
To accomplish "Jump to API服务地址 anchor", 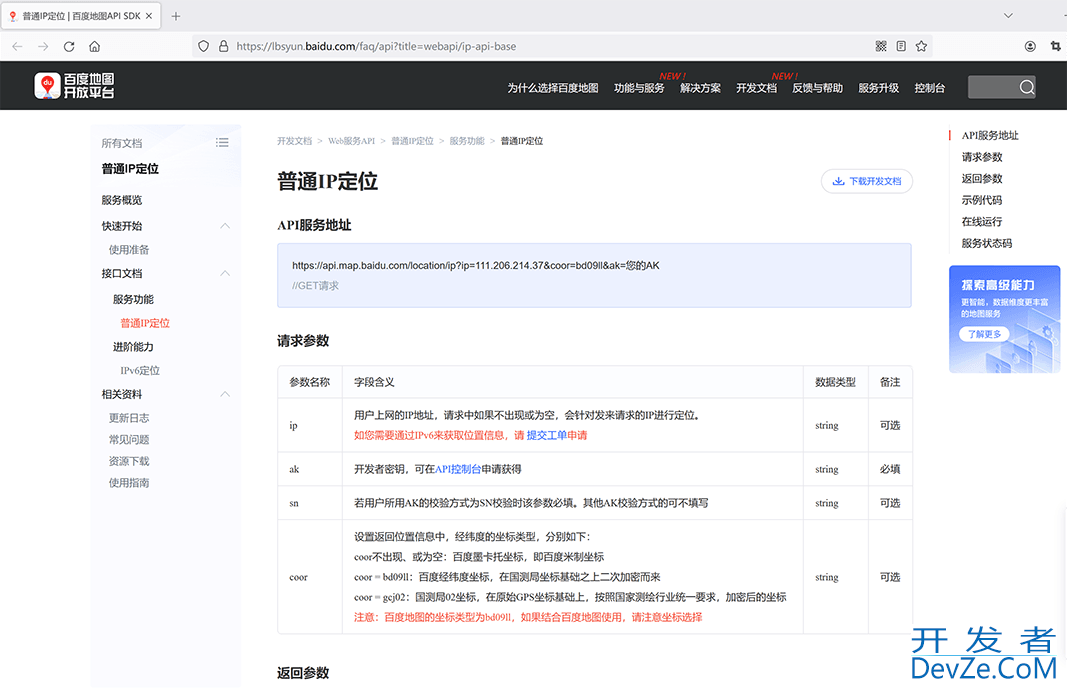I will pos(990,135).
